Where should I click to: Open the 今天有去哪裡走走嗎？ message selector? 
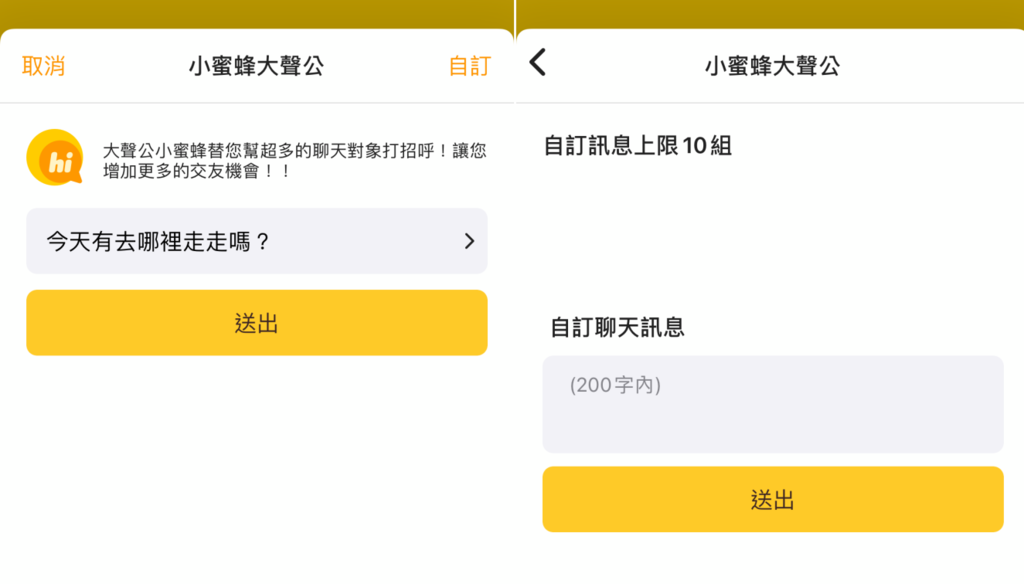pos(257,241)
